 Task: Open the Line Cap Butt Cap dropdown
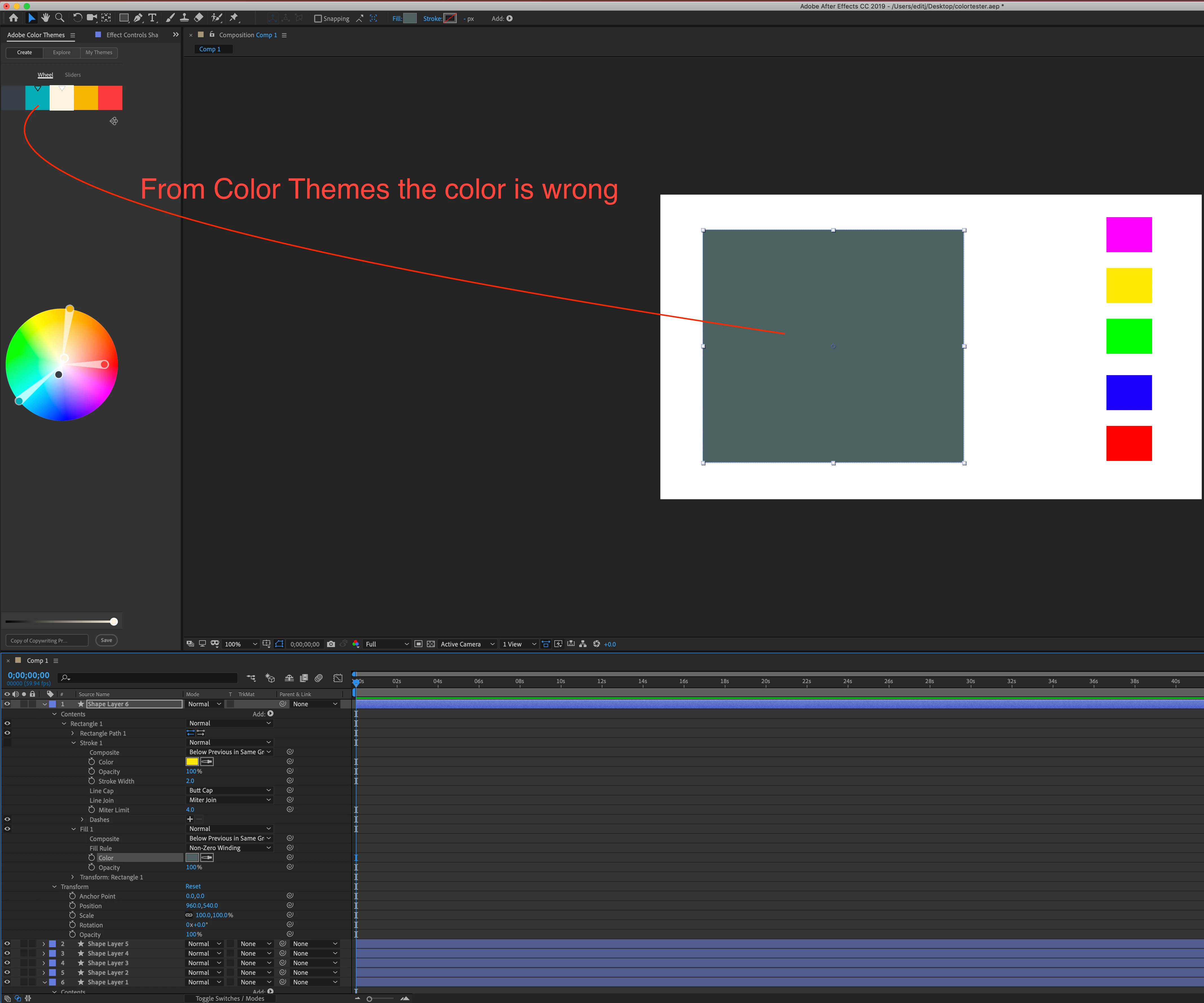[x=229, y=790]
